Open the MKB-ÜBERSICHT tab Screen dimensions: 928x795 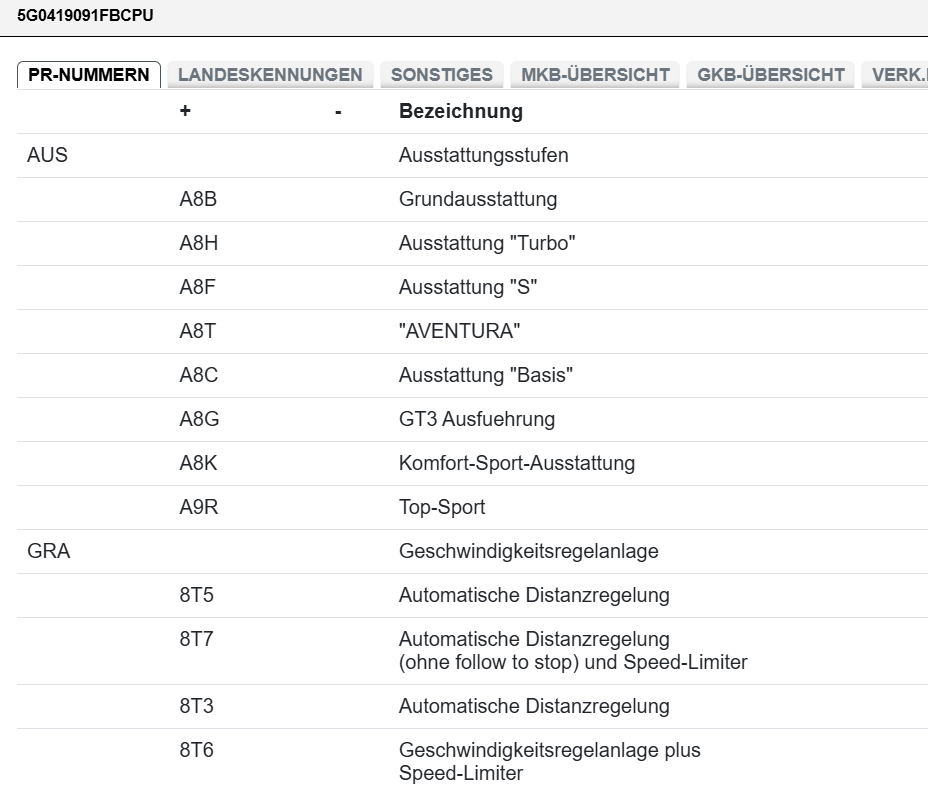coord(596,75)
